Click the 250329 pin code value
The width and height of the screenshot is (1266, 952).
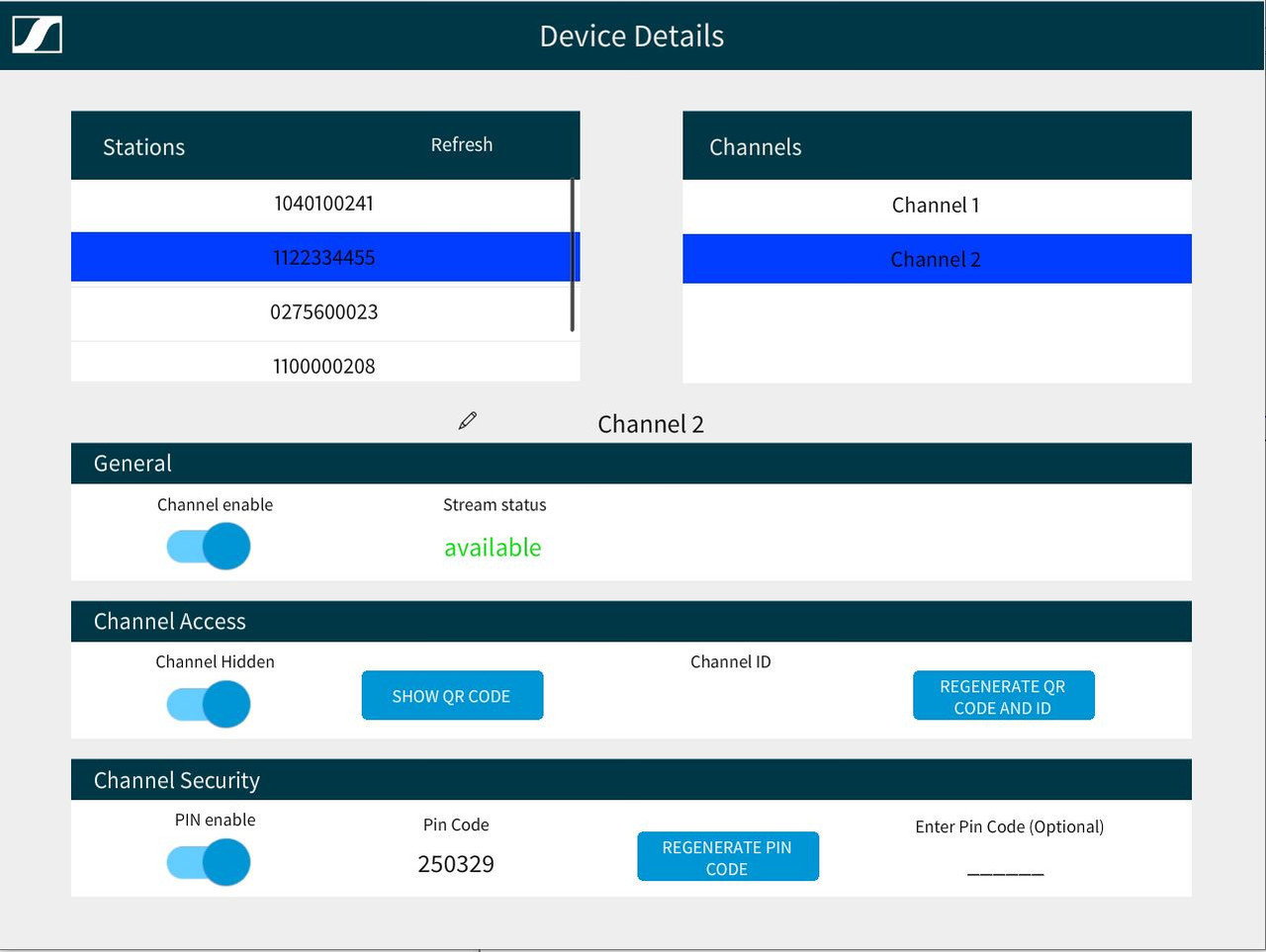pos(456,864)
